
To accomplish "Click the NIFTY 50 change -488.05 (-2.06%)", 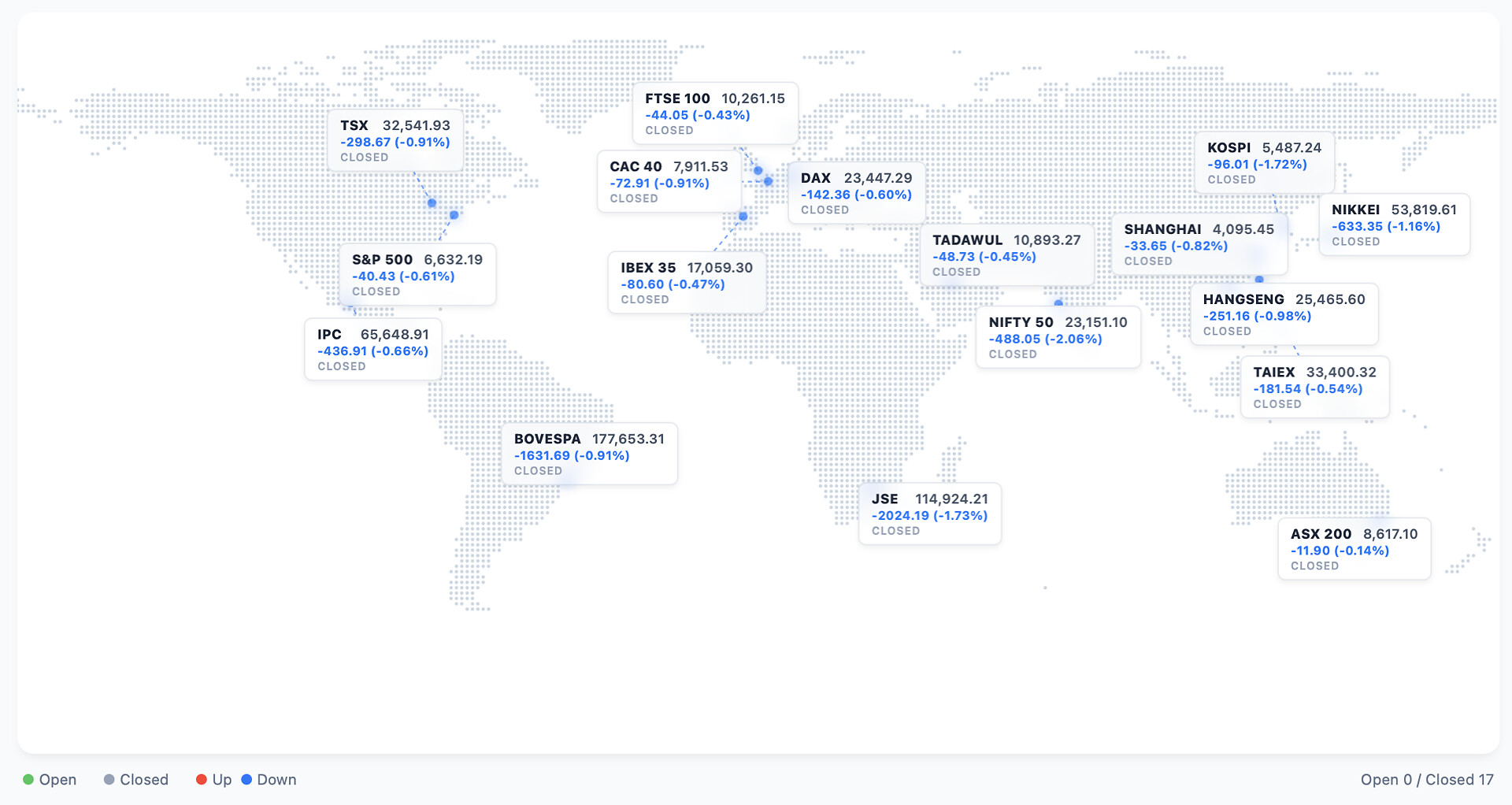I will point(1045,339).
